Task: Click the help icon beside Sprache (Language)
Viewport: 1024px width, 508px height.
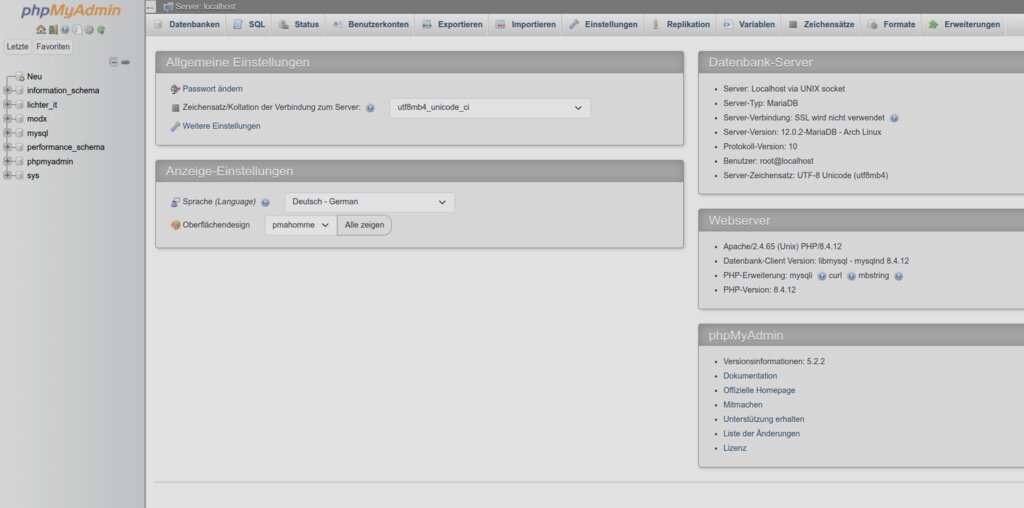Action: pyautogui.click(x=266, y=203)
